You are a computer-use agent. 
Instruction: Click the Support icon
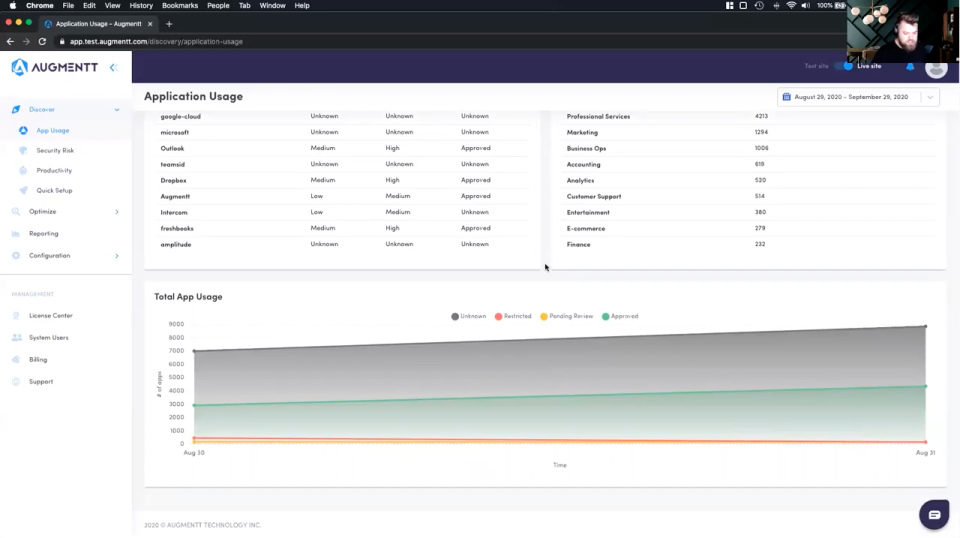(x=16, y=382)
